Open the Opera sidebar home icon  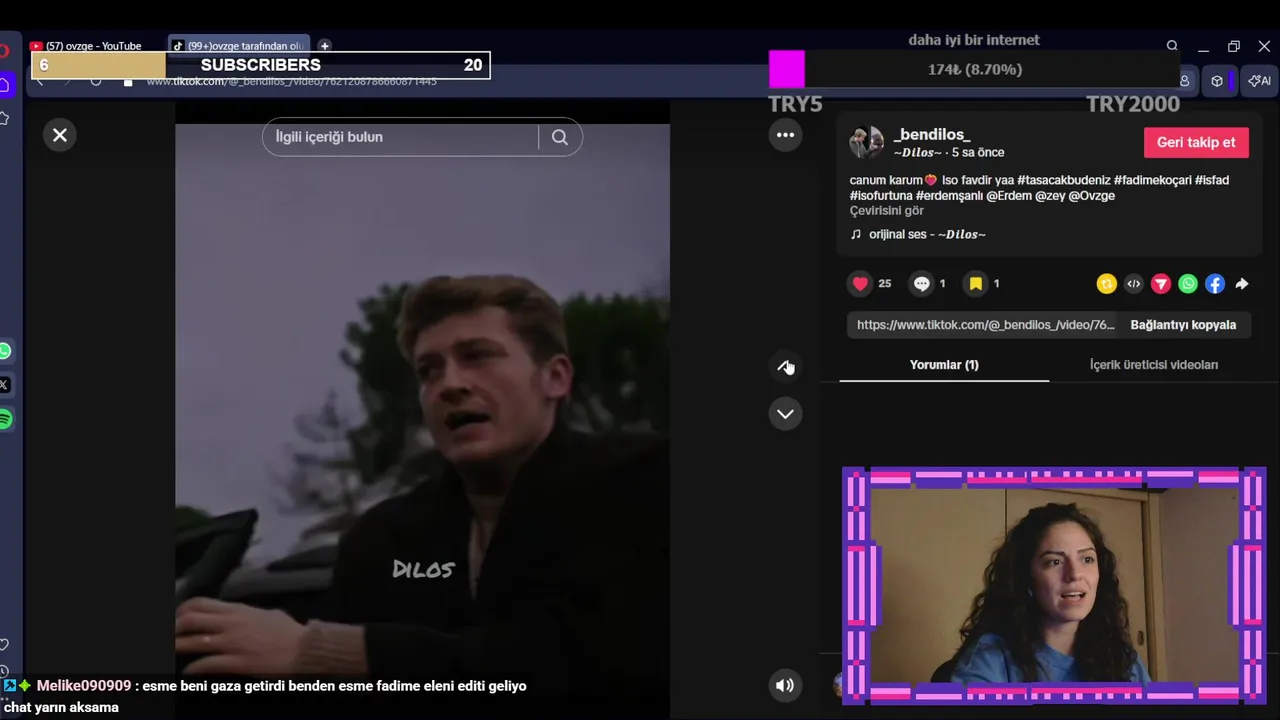(5, 84)
